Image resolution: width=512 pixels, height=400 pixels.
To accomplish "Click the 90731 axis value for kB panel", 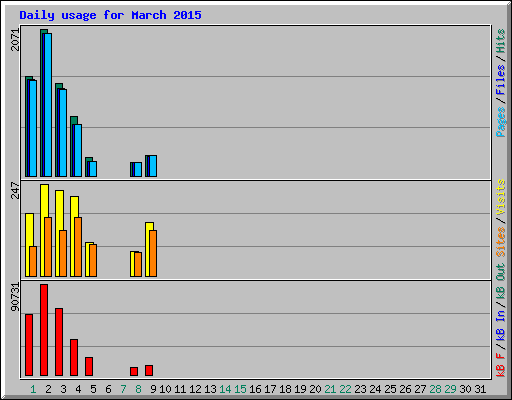I will [x=15, y=297].
